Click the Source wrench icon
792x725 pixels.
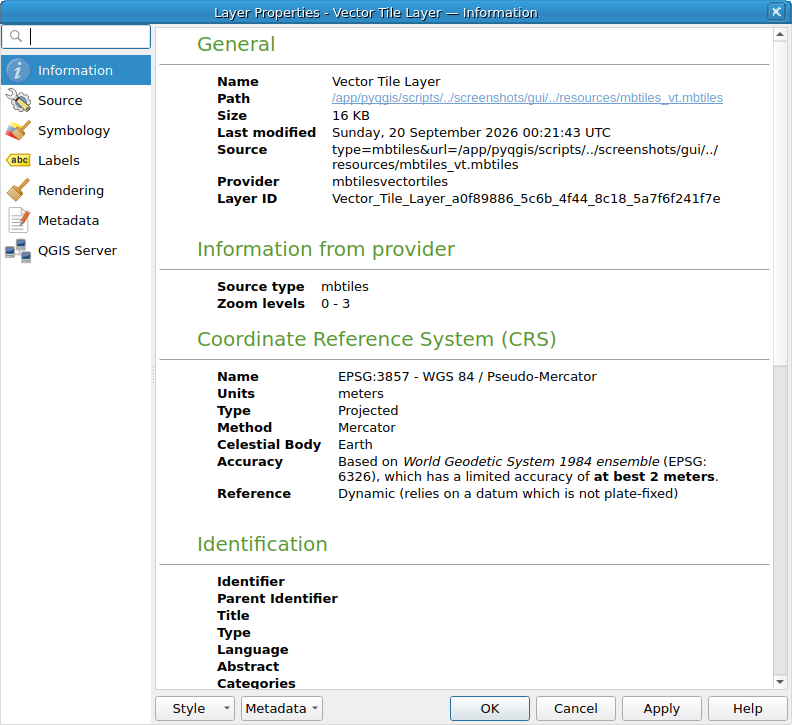(x=18, y=100)
